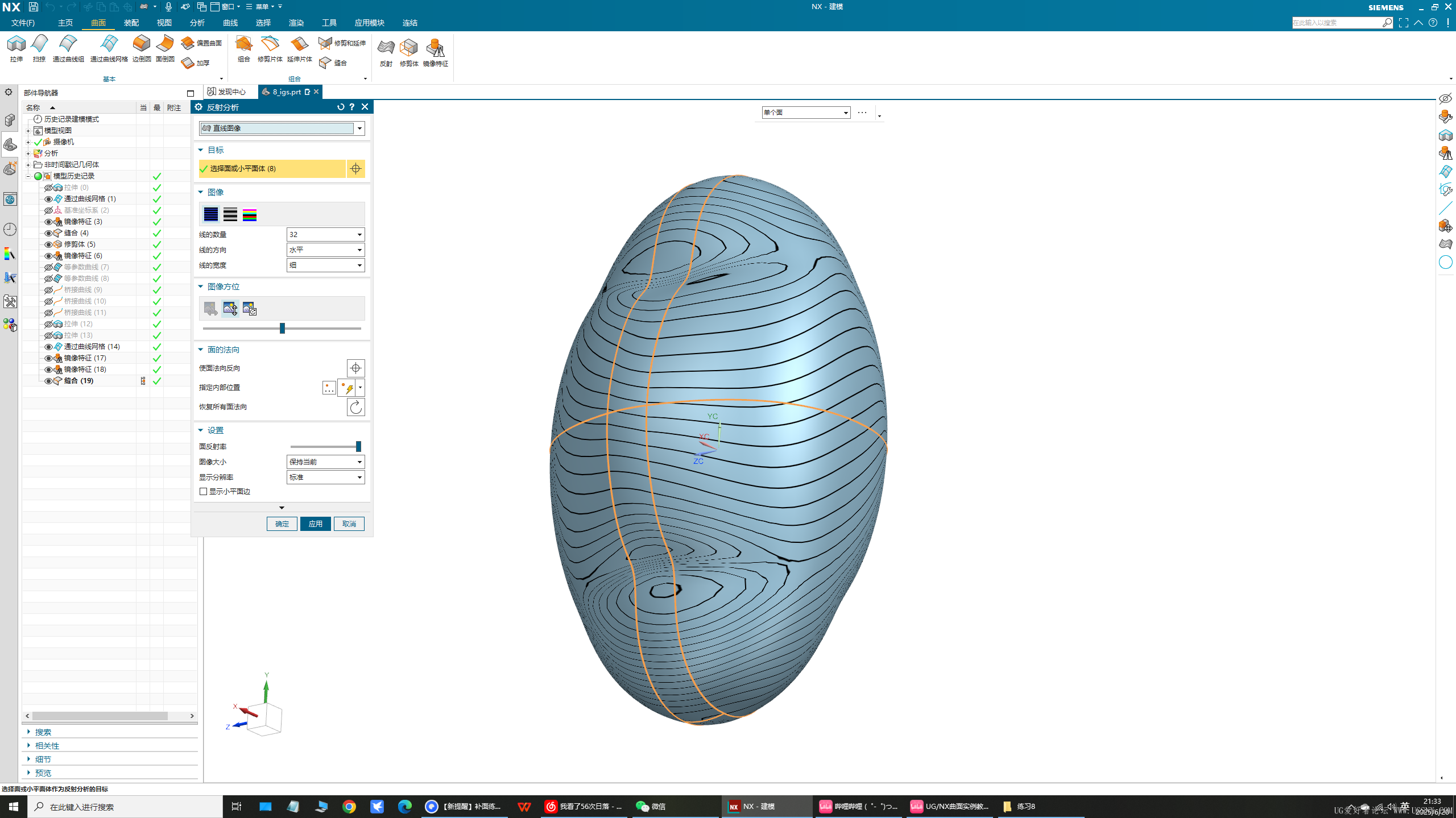Click the 偏置曲面 offset surface tool
This screenshot has height=818, width=1456.
201,43
